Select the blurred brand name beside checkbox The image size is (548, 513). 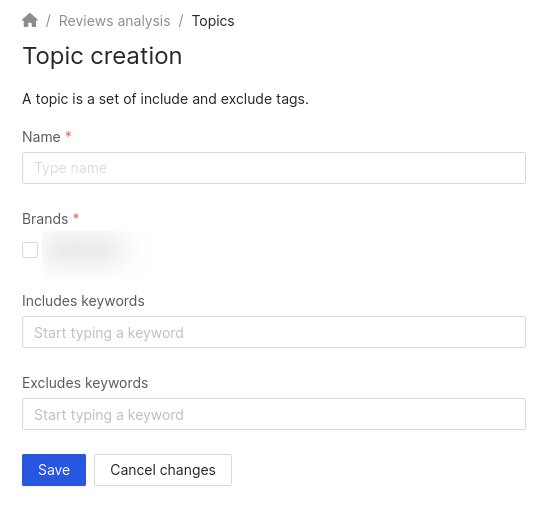[x=94, y=250]
